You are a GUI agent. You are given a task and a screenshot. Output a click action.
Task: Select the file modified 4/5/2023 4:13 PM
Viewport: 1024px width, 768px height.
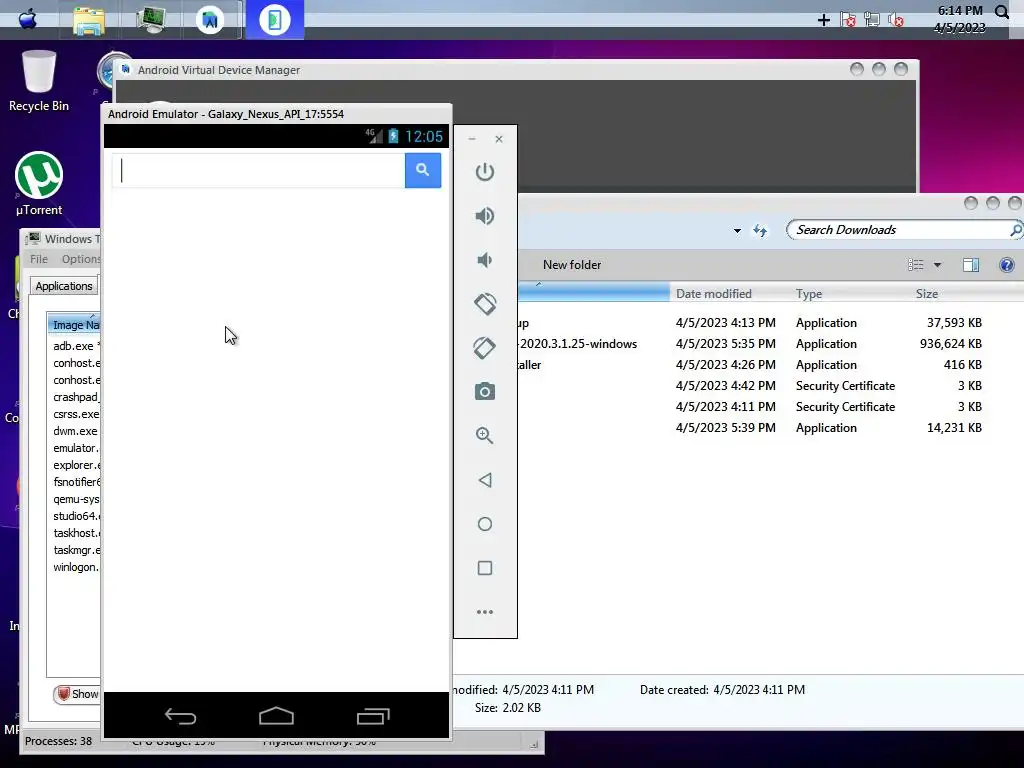751,323
